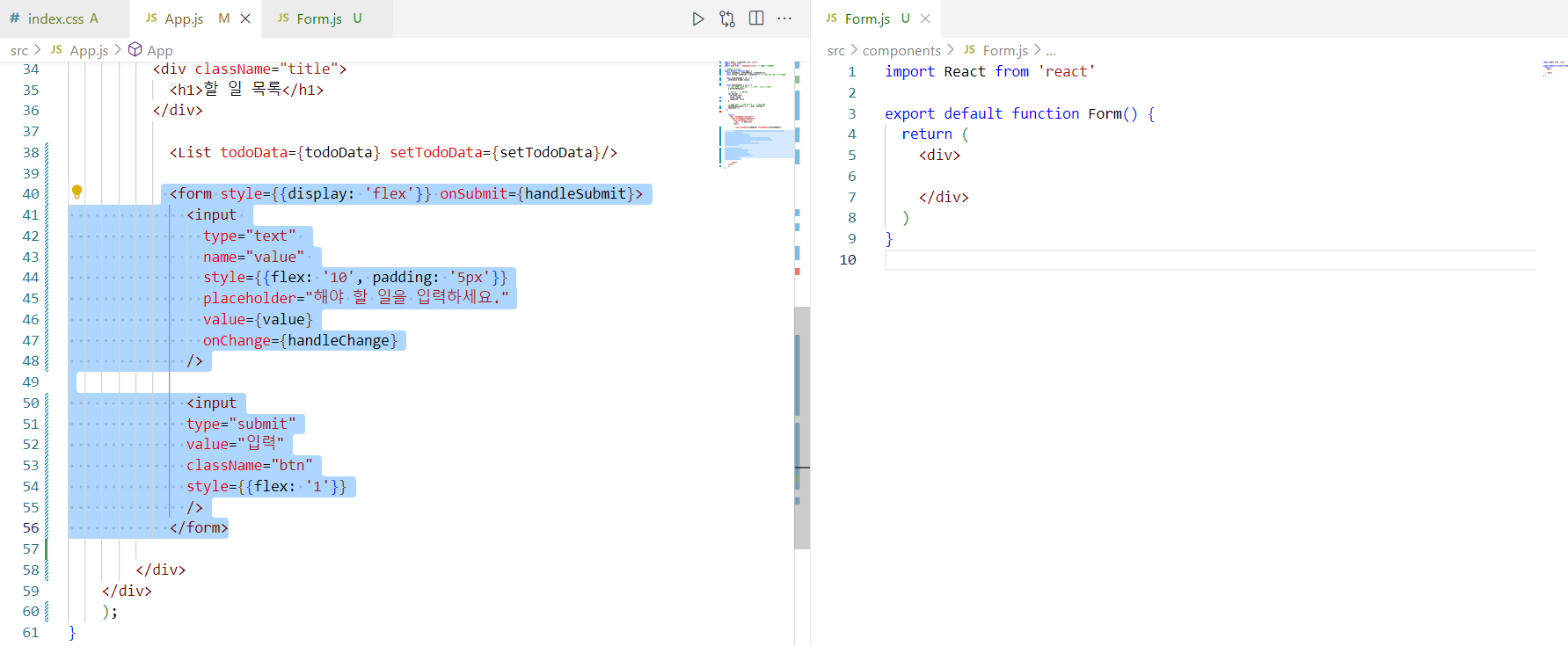Click the JS icon on right Form.js tab

(832, 18)
